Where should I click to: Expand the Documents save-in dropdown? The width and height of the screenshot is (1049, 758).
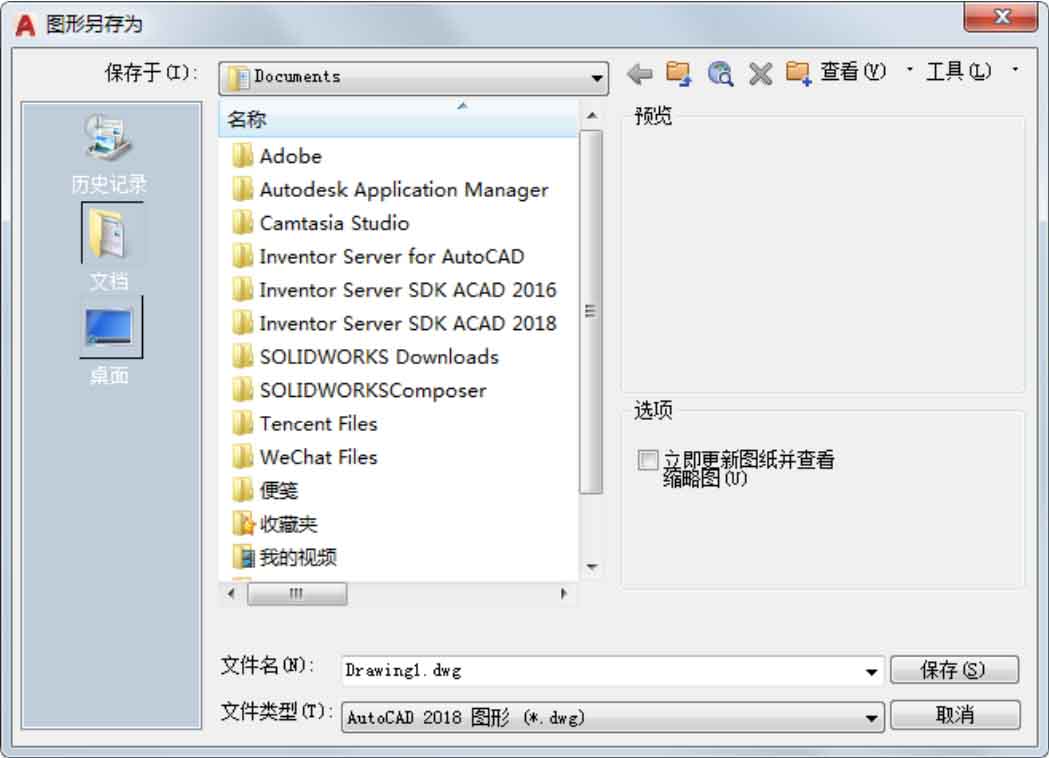tap(597, 78)
